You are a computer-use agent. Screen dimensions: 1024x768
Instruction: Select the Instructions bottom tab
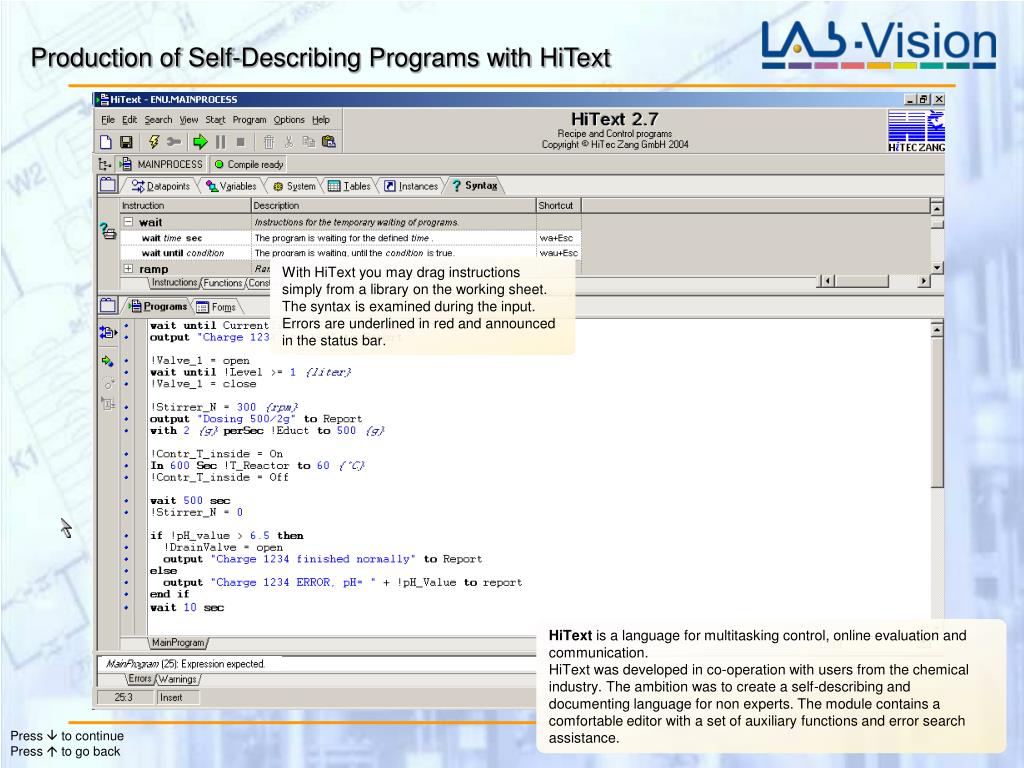point(174,283)
